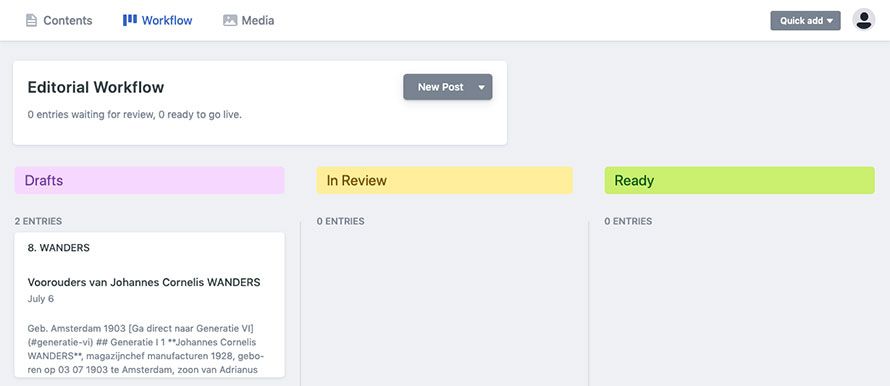Click the Media image icon

pos(230,20)
